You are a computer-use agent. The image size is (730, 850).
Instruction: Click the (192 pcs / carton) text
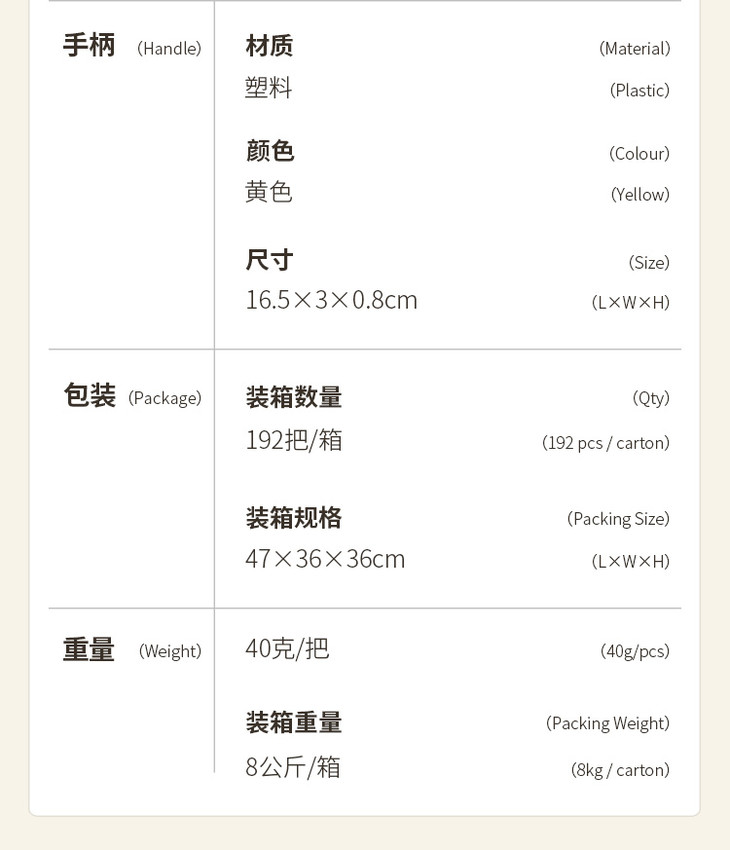tap(605, 442)
